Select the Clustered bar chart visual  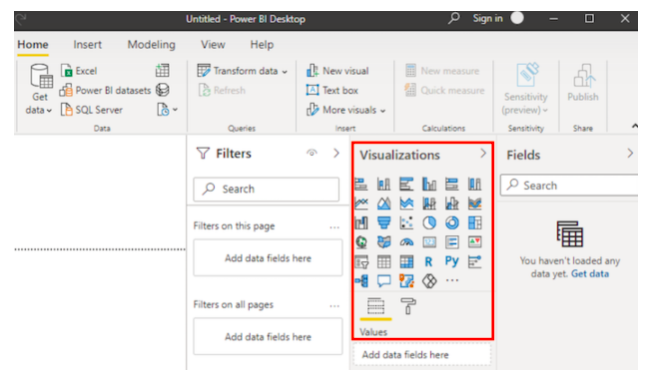coord(406,184)
